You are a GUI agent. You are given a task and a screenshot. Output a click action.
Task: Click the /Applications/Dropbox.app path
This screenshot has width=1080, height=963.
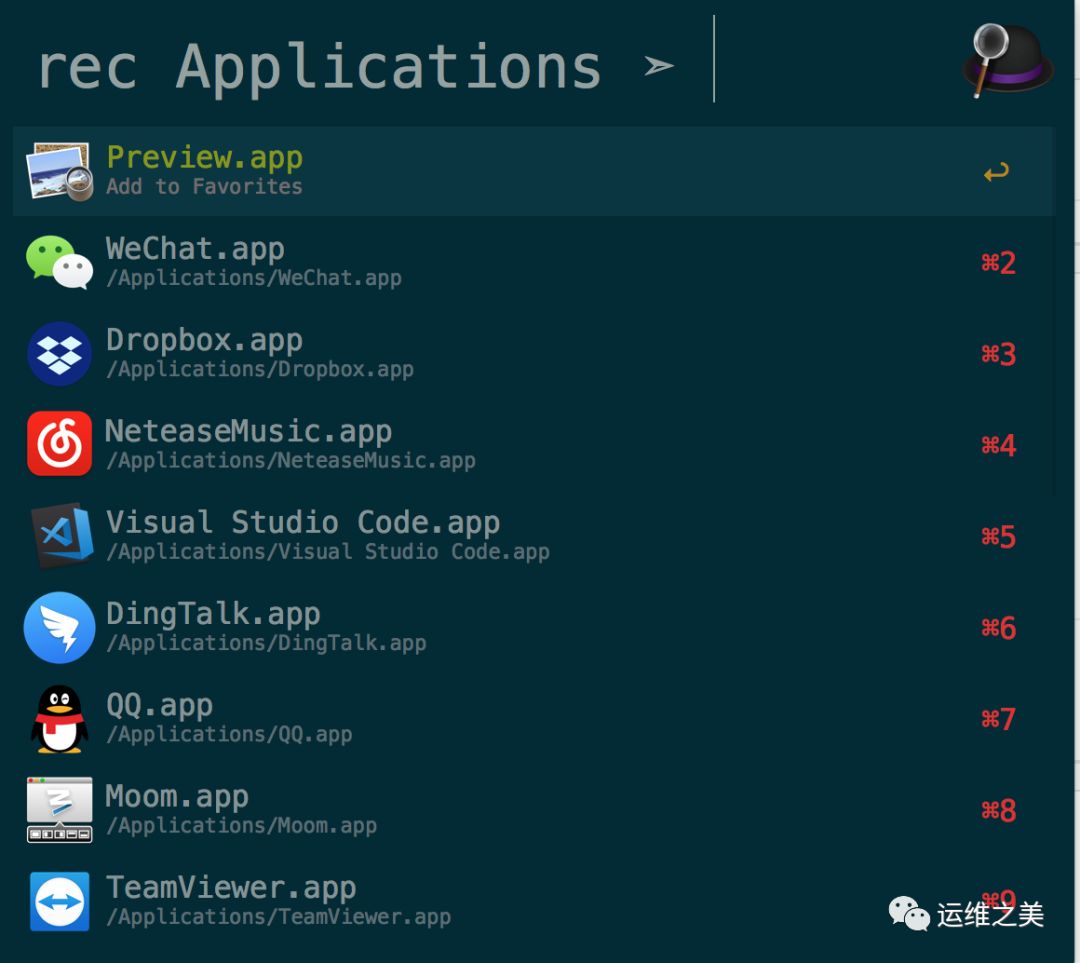(260, 369)
